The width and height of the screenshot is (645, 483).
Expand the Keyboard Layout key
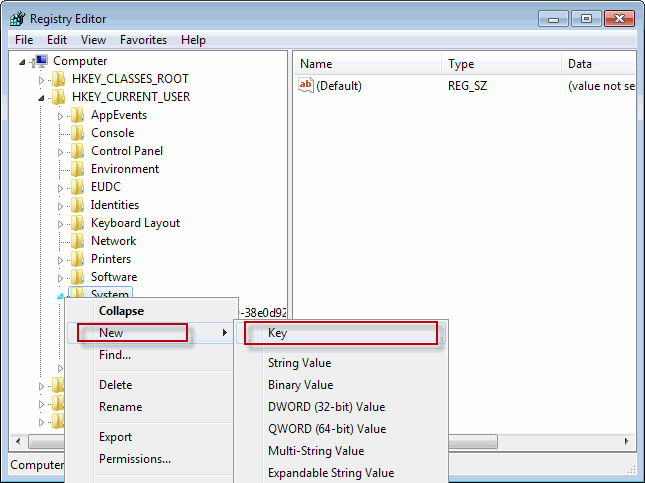click(60, 224)
